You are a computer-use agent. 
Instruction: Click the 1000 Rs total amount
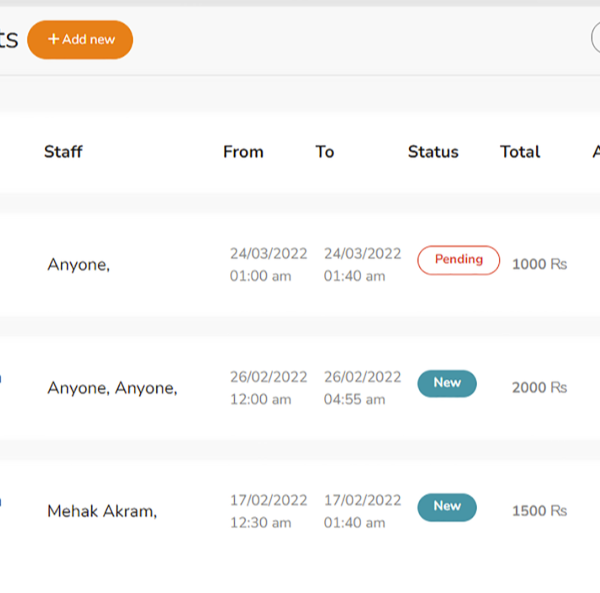[539, 265]
